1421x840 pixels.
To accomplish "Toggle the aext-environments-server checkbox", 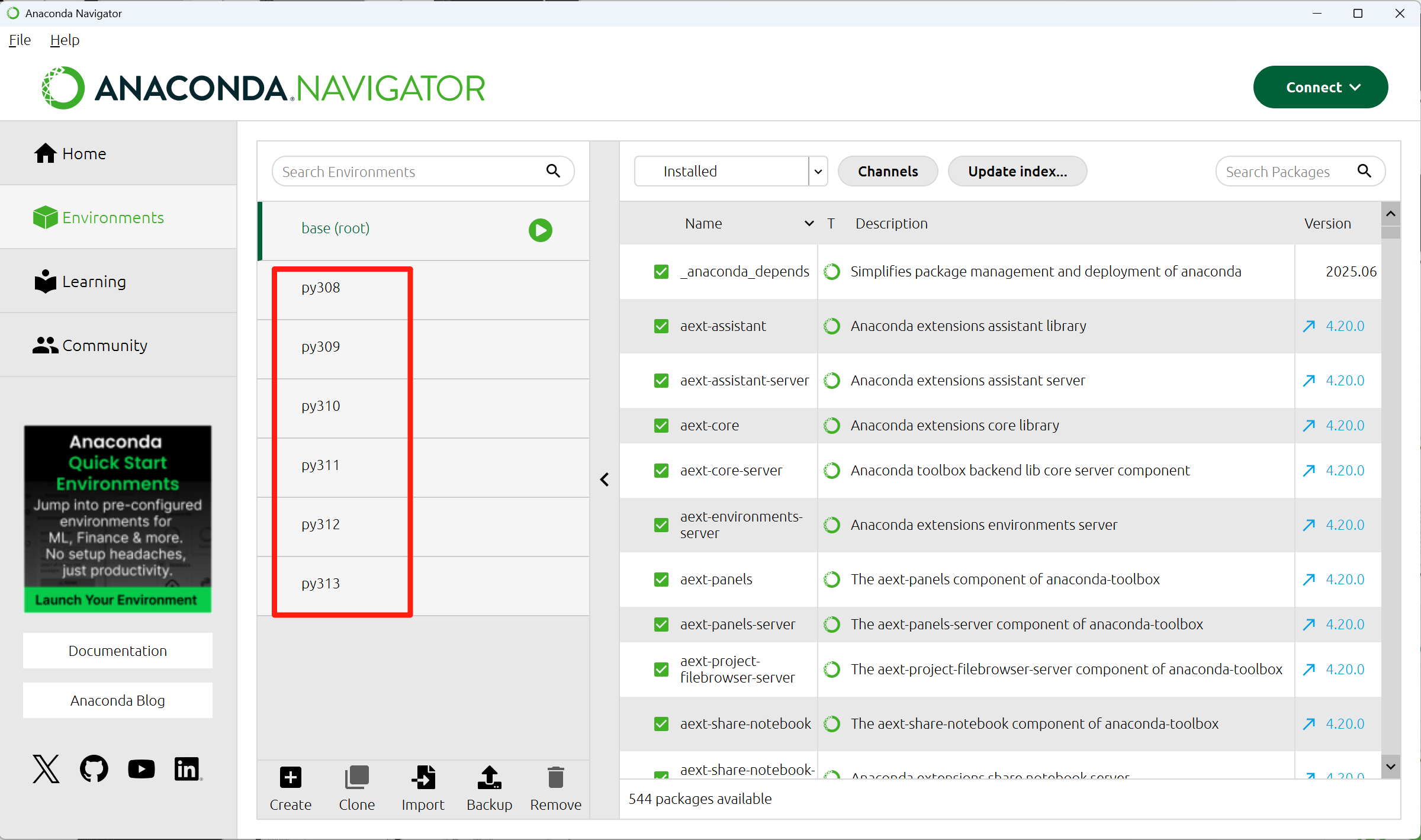I will (x=661, y=525).
